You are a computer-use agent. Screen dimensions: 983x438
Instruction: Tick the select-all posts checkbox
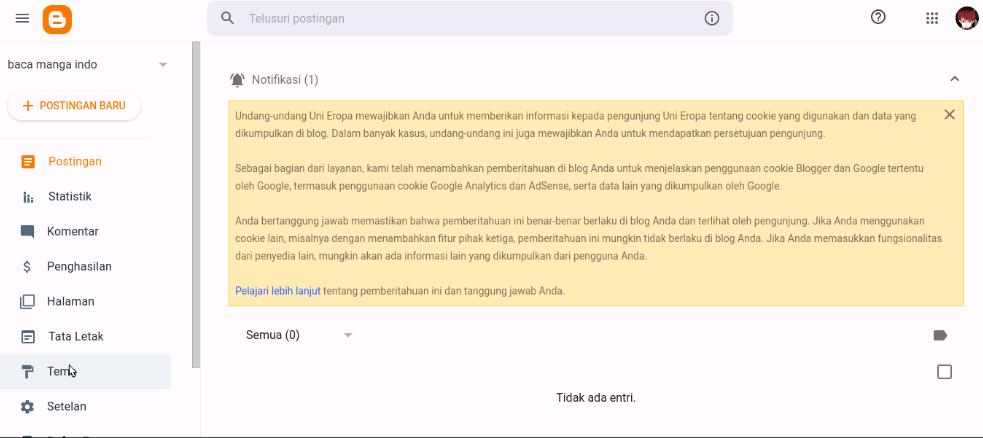944,372
